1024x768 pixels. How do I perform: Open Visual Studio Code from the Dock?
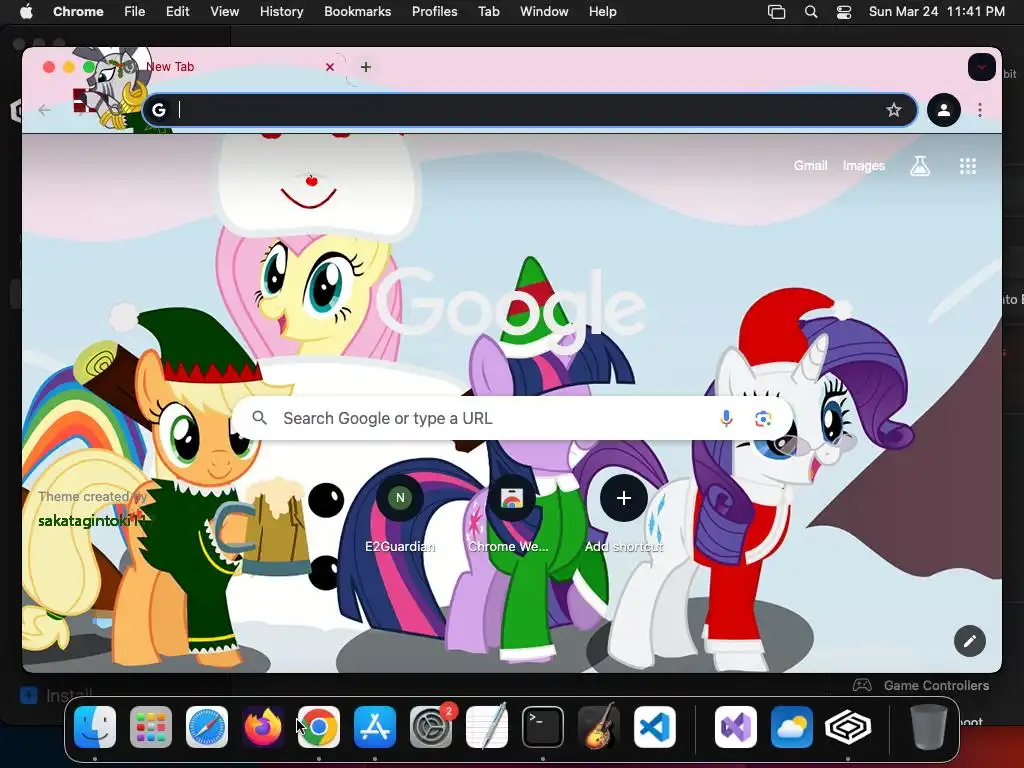click(x=655, y=727)
